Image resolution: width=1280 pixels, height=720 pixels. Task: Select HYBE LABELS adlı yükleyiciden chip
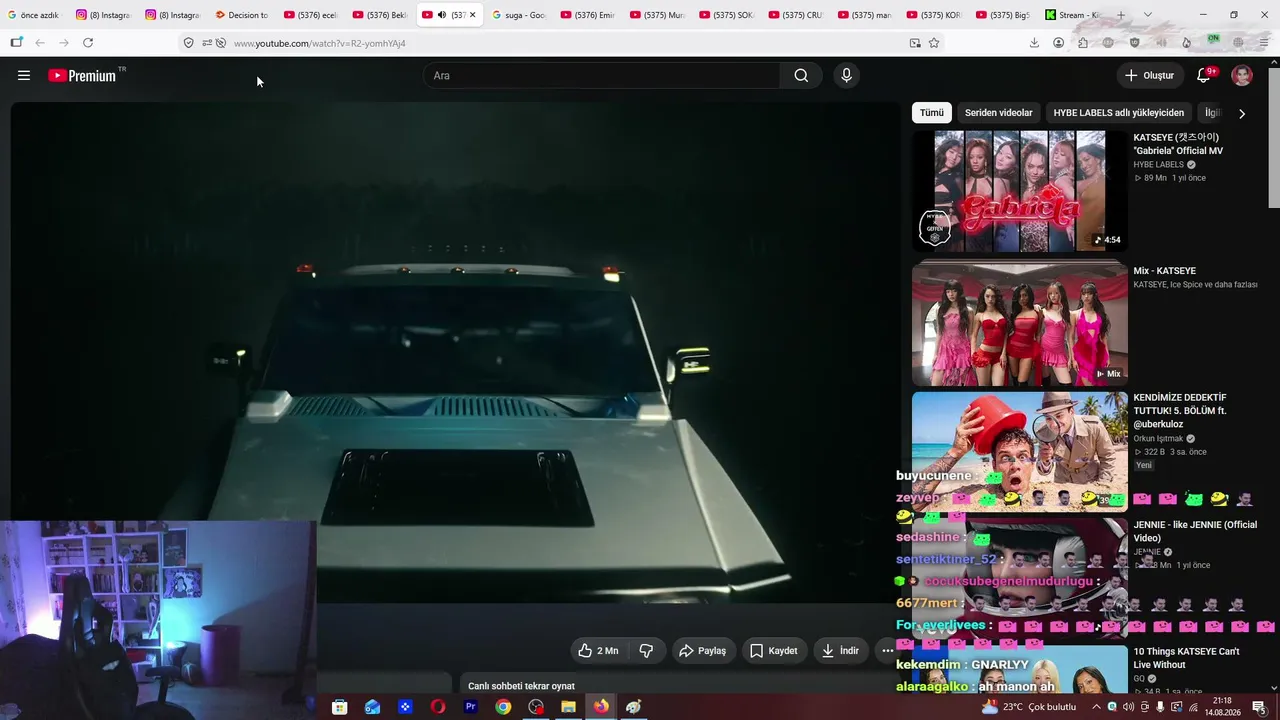tap(1118, 113)
